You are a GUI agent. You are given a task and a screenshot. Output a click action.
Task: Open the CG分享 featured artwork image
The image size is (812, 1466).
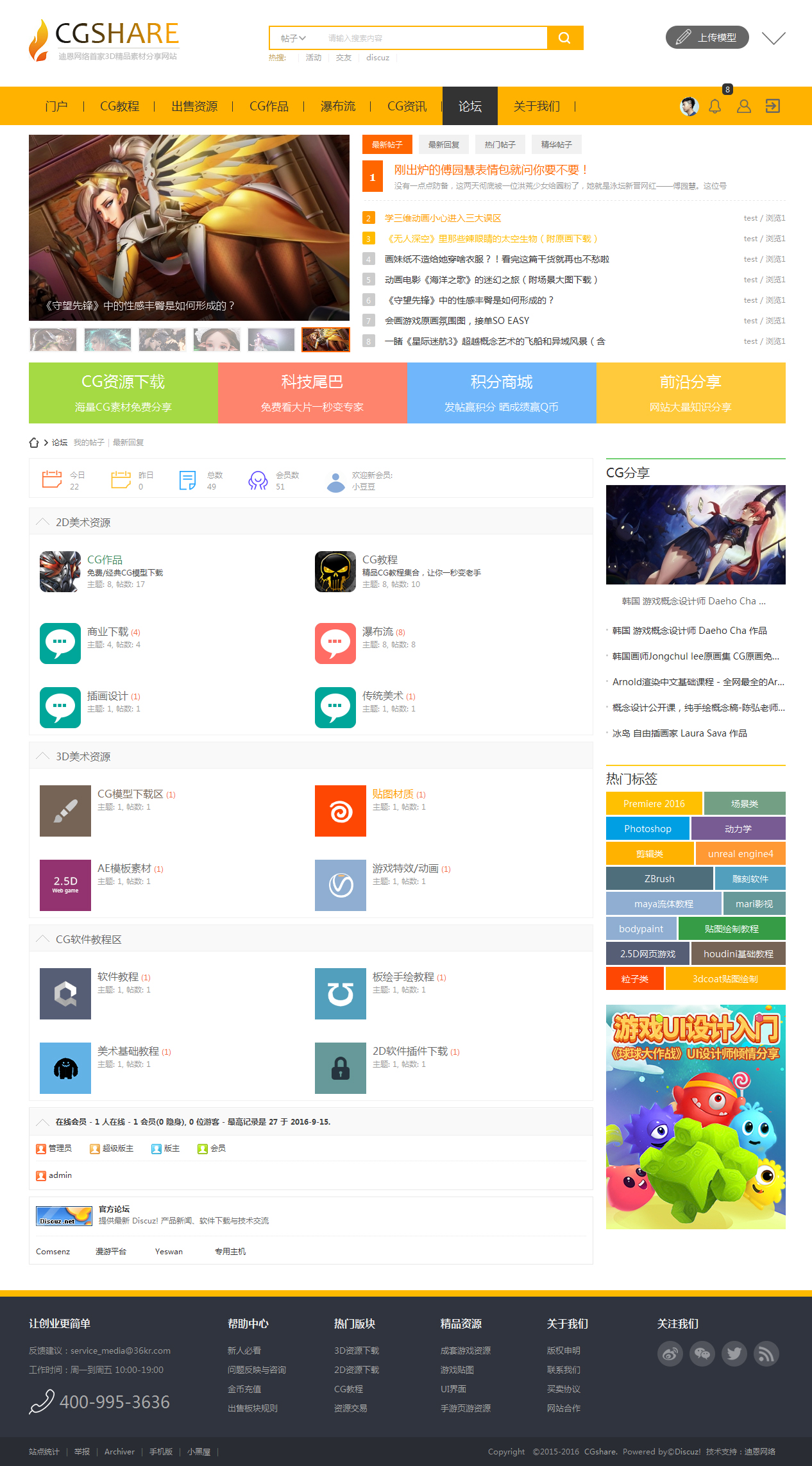(x=696, y=534)
